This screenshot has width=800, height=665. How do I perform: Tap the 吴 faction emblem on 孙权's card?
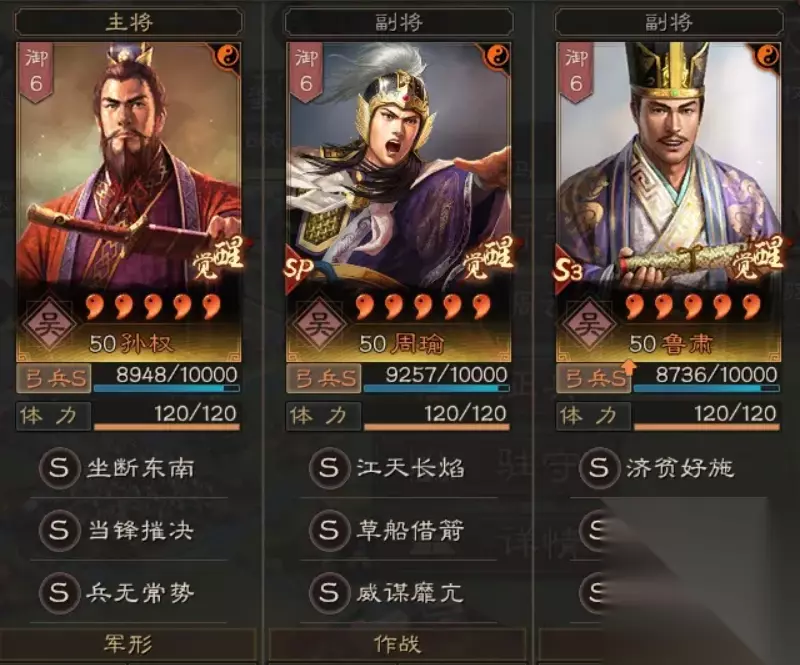(49, 324)
